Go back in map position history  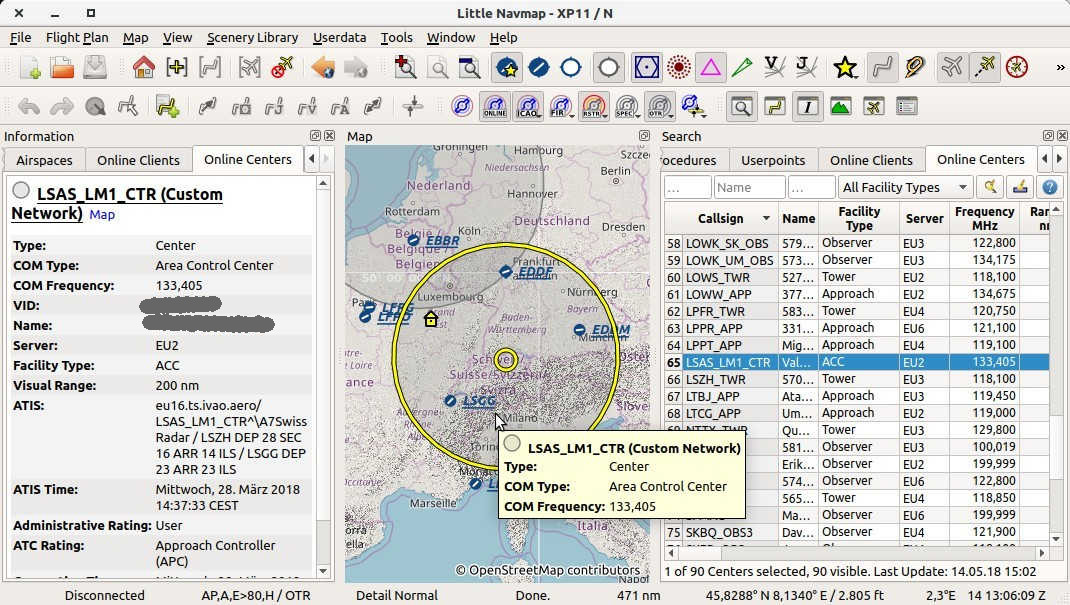click(x=323, y=68)
